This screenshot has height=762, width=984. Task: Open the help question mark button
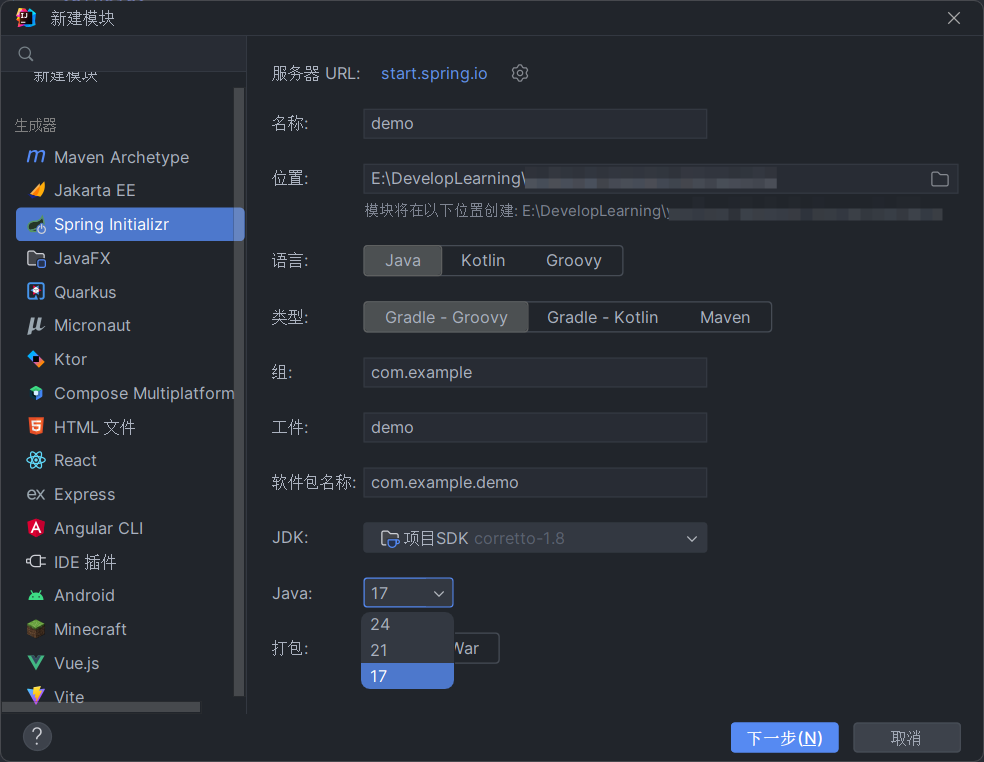(37, 737)
